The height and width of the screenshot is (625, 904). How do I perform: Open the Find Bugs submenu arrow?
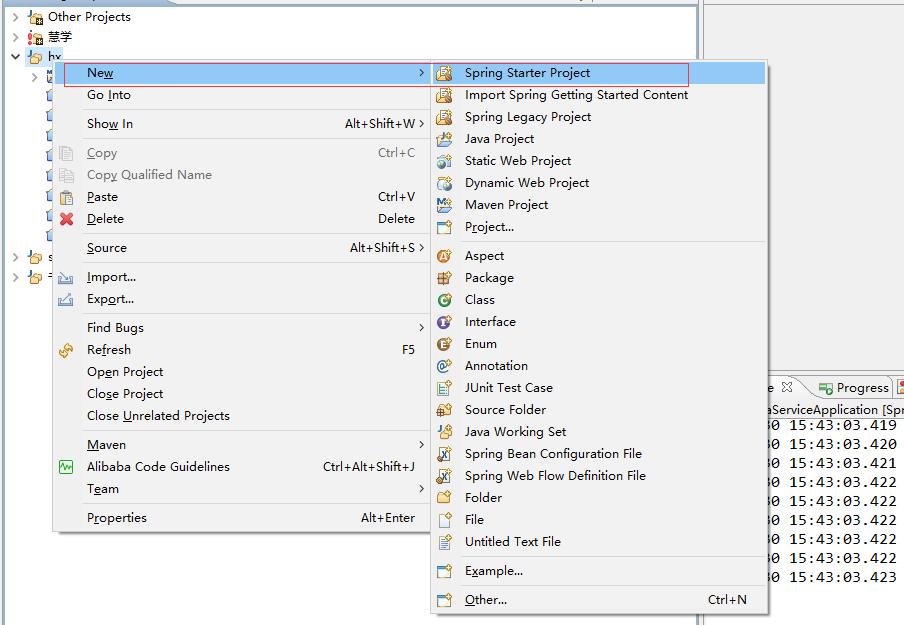(x=421, y=327)
